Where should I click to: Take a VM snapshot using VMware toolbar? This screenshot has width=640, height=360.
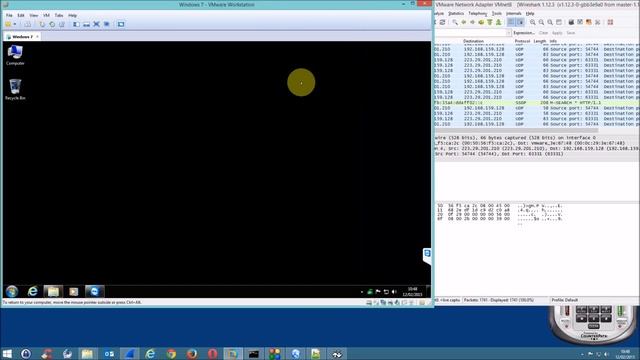(42, 24)
